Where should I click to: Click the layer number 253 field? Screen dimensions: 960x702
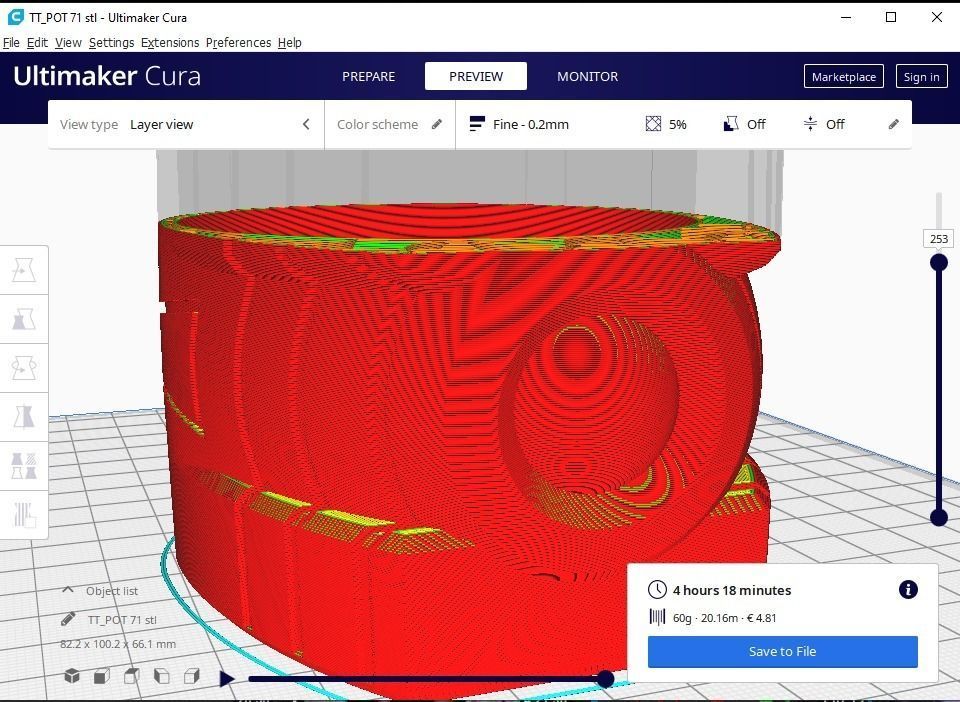[939, 239]
